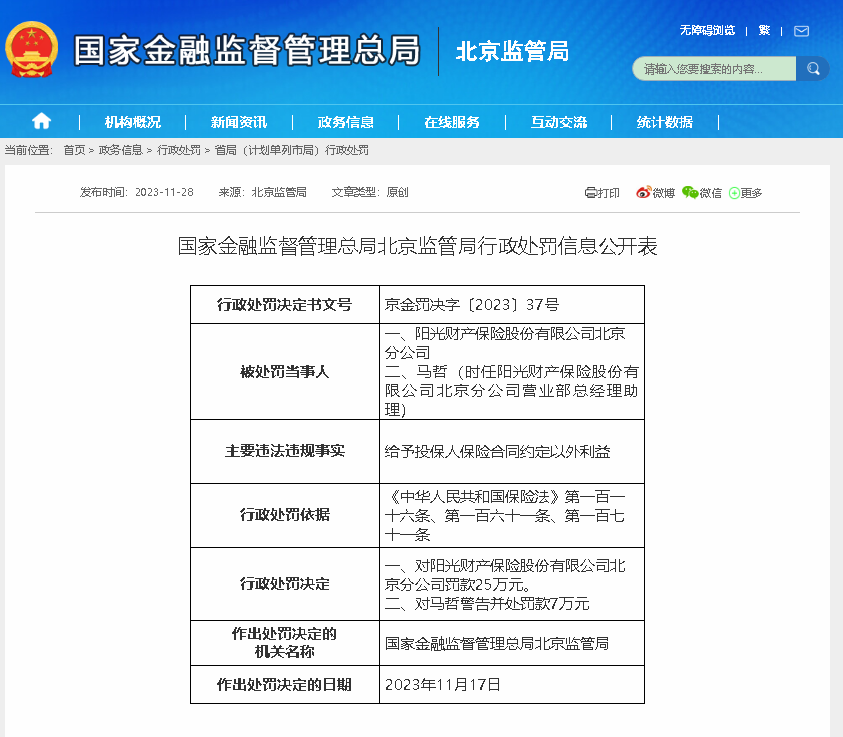Select the text 文章类型：原创
This screenshot has width=843, height=737.
click(370, 192)
